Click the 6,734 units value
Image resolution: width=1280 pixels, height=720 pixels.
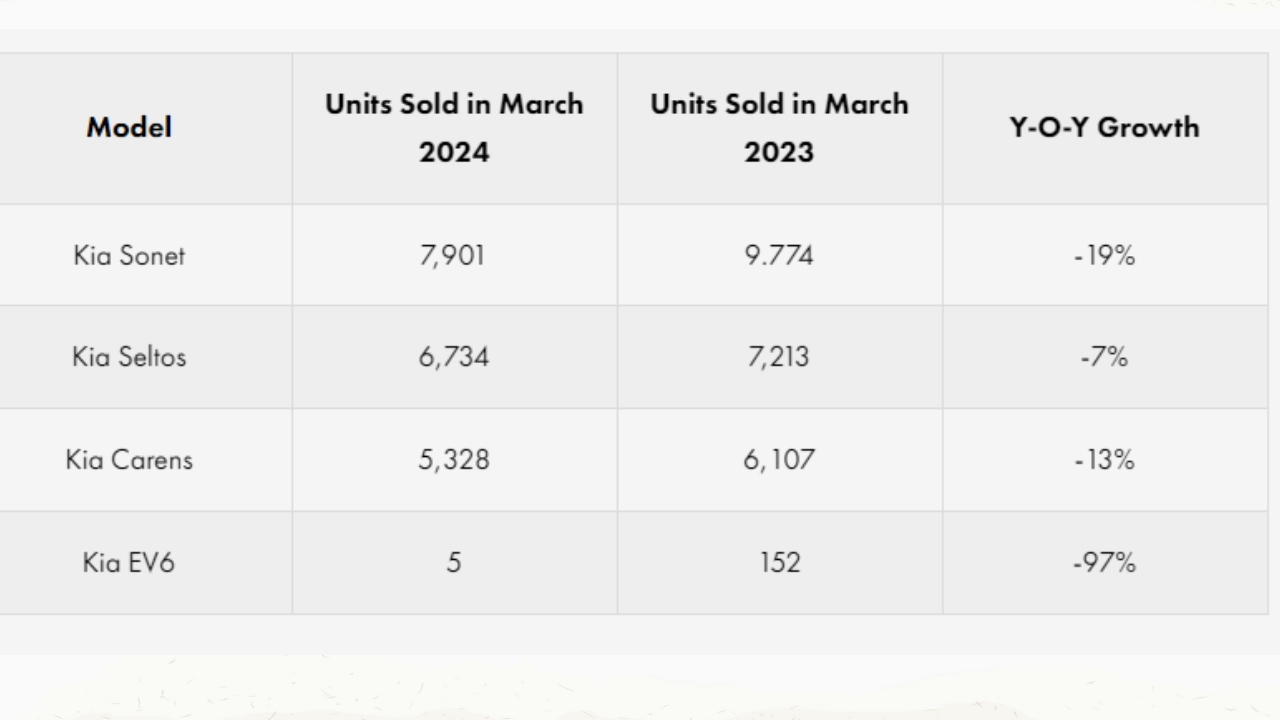tap(454, 357)
